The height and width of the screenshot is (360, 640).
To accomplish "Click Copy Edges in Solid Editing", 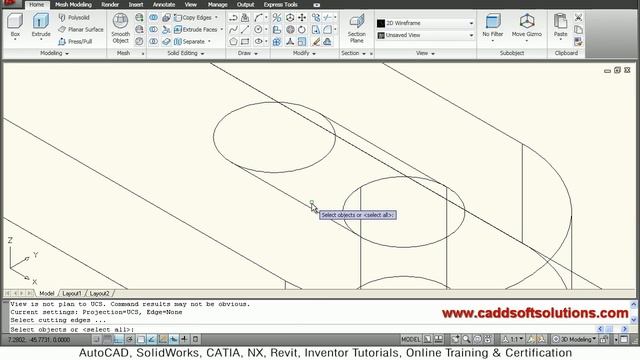I will [193, 18].
